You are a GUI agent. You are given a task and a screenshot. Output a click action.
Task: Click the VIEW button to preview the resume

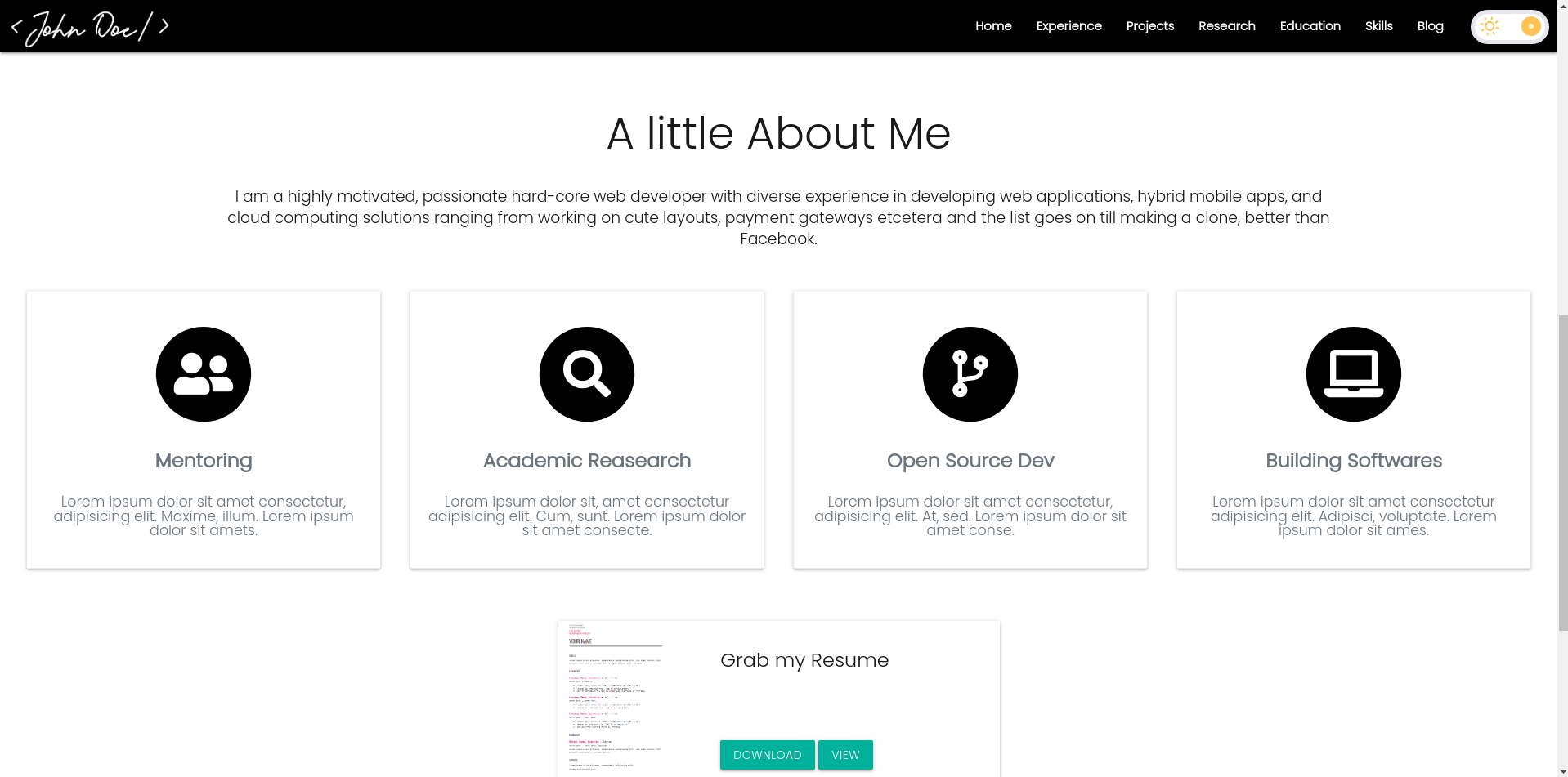coord(844,754)
